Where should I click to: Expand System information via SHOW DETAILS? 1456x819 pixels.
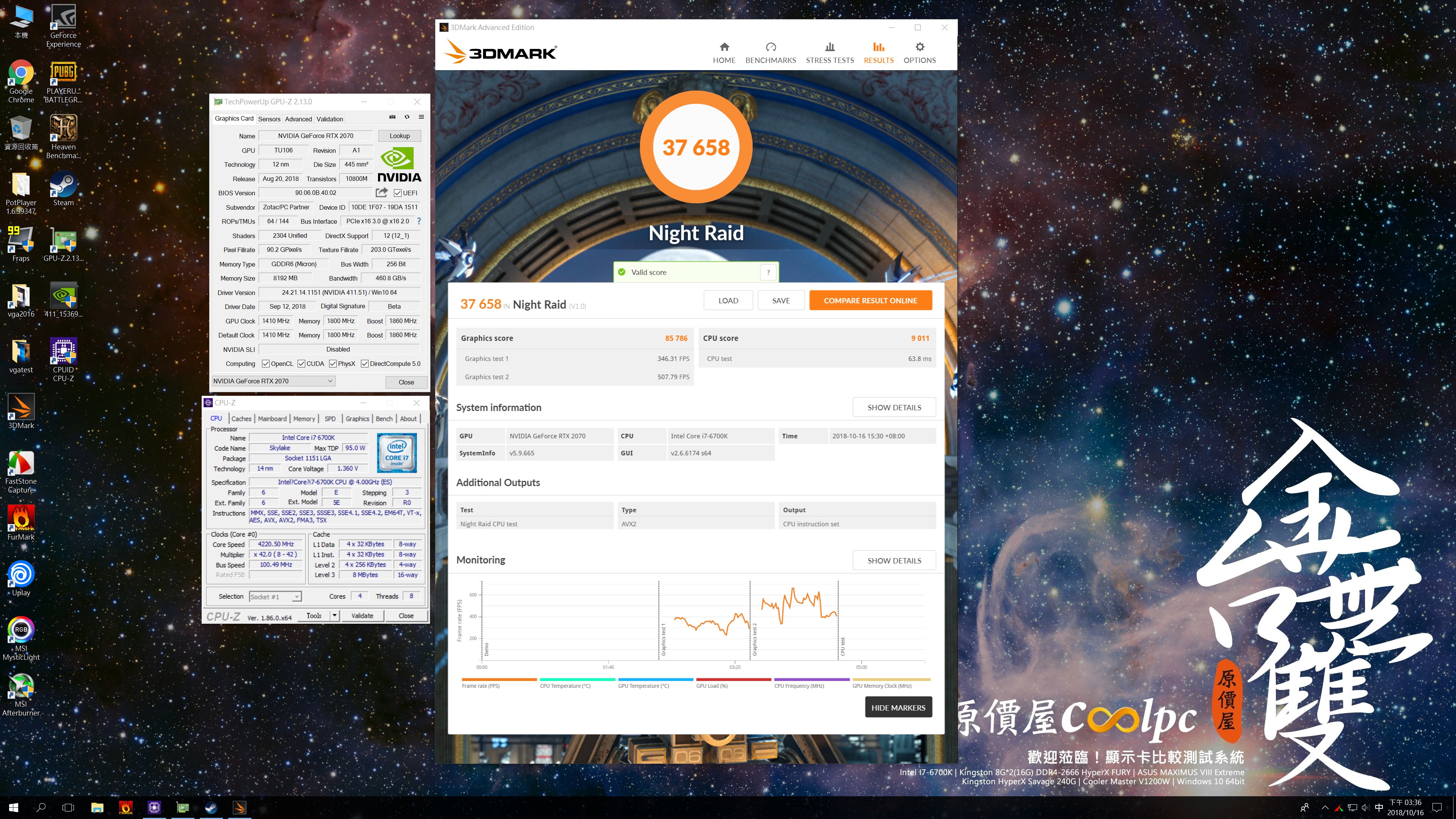[894, 408]
